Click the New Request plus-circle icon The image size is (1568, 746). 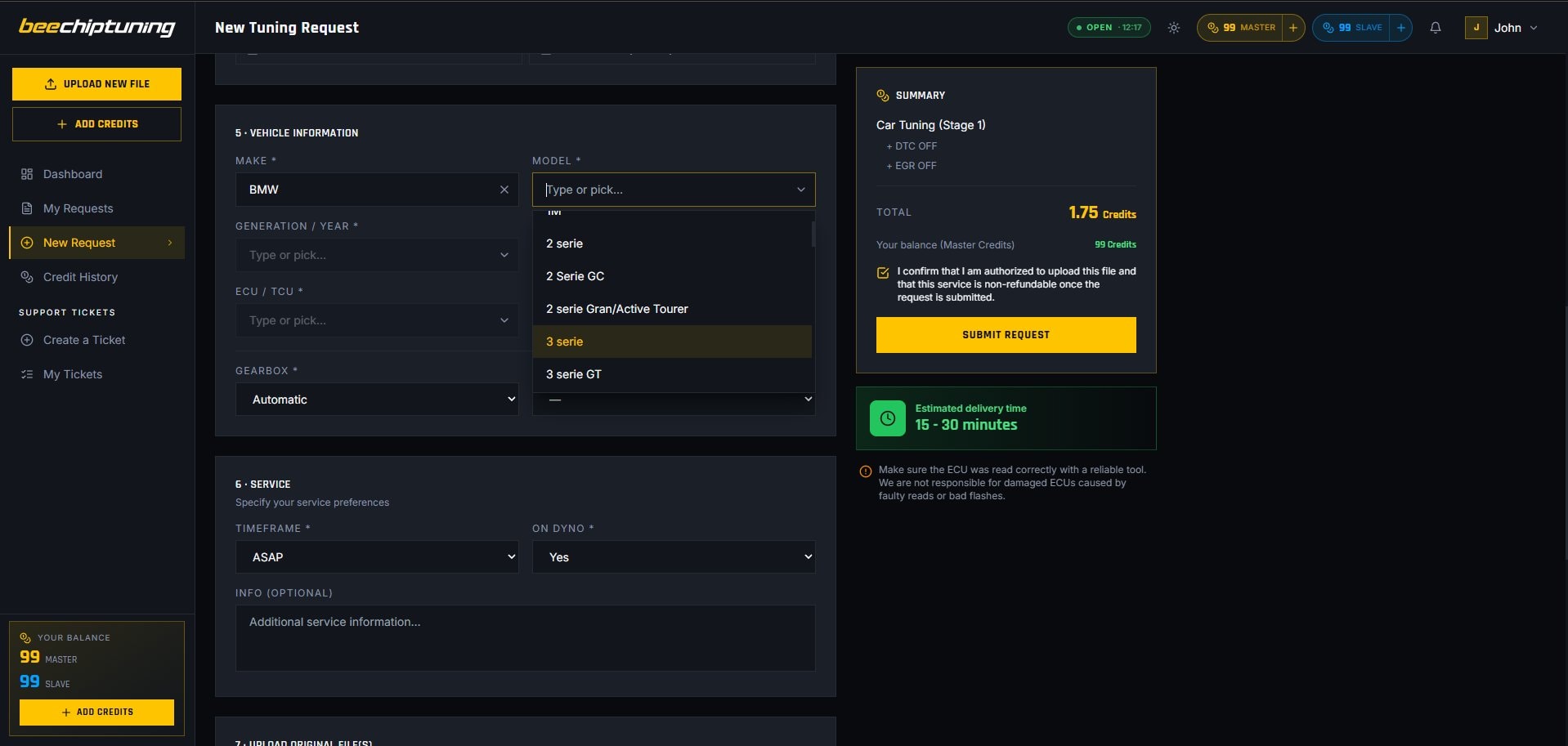tap(27, 243)
